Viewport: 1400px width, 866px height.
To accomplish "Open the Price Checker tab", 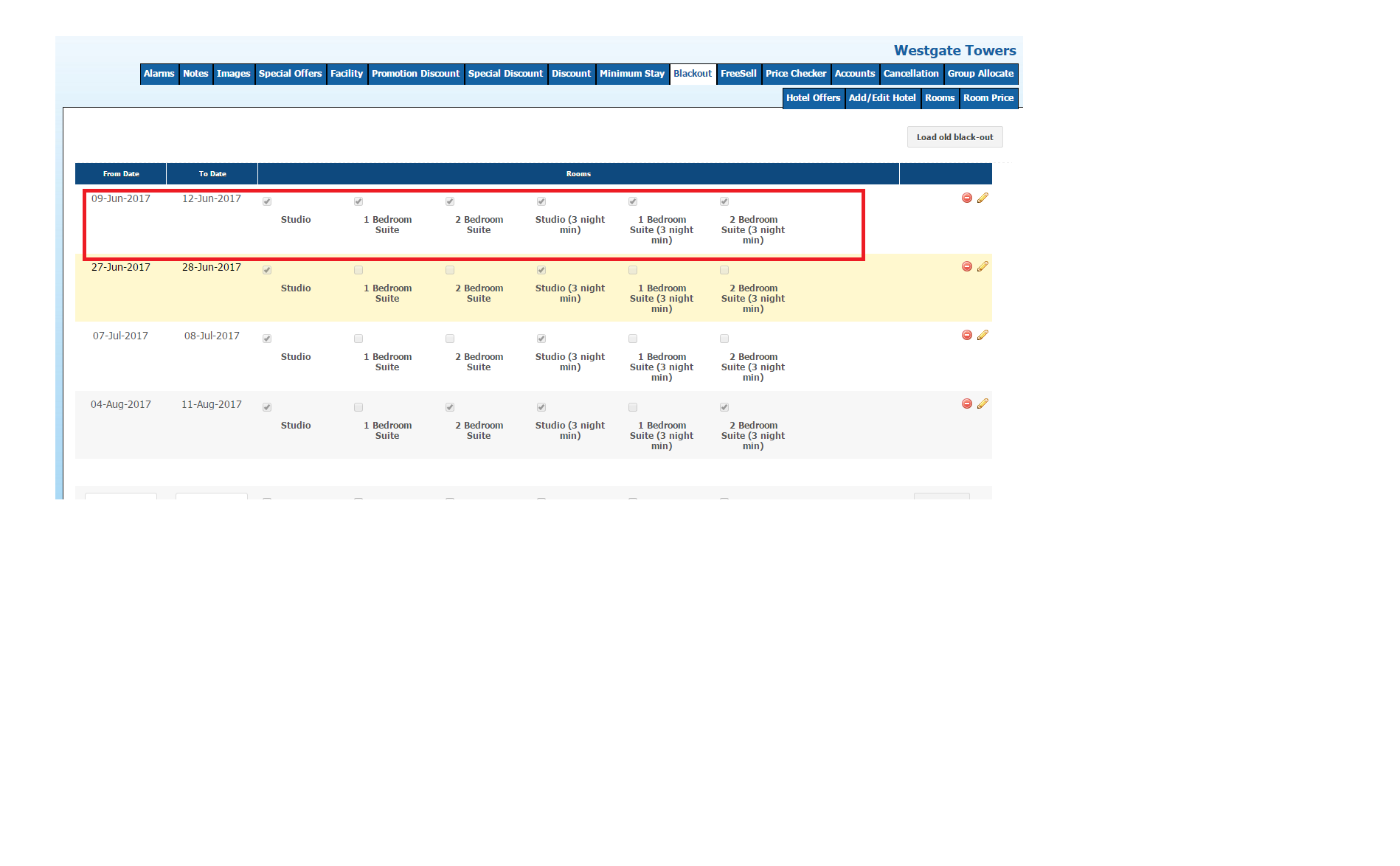I will [797, 74].
